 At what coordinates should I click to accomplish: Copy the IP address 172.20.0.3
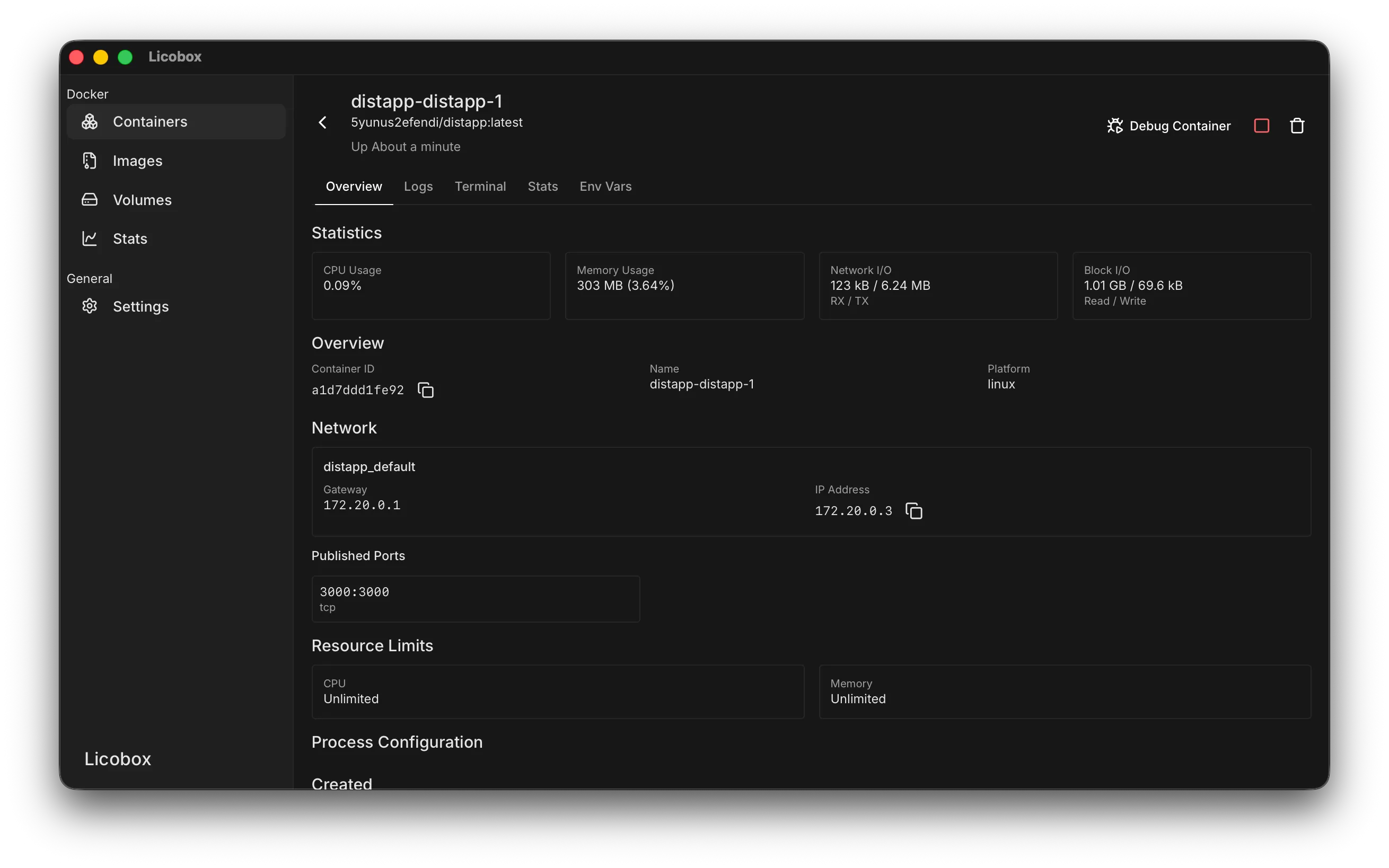click(x=913, y=511)
